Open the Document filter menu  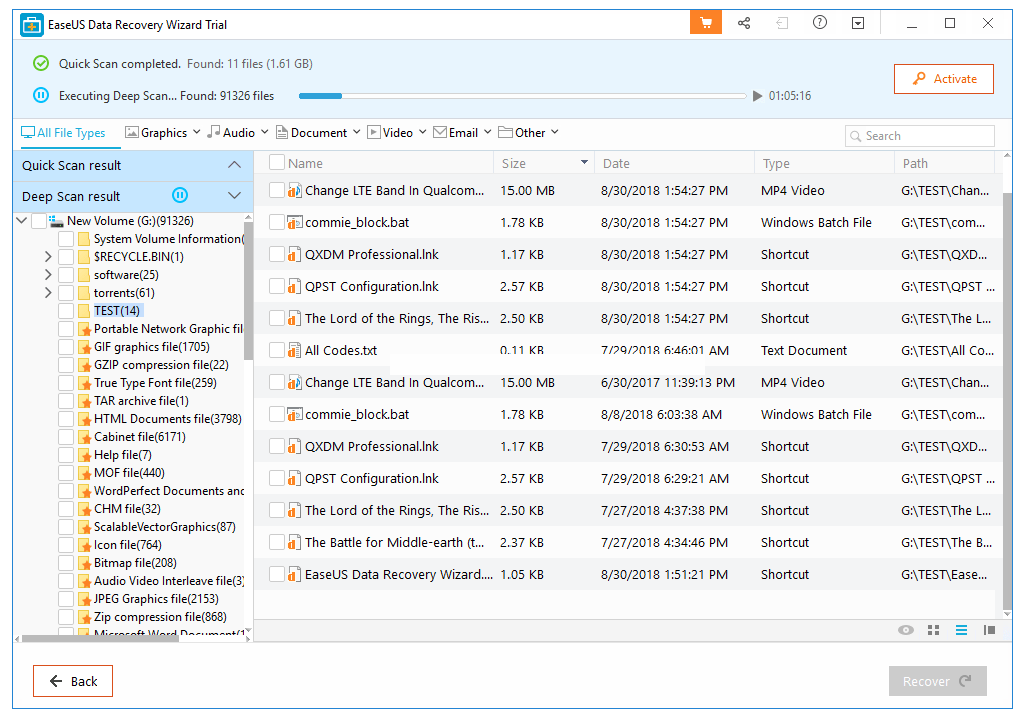[x=318, y=132]
